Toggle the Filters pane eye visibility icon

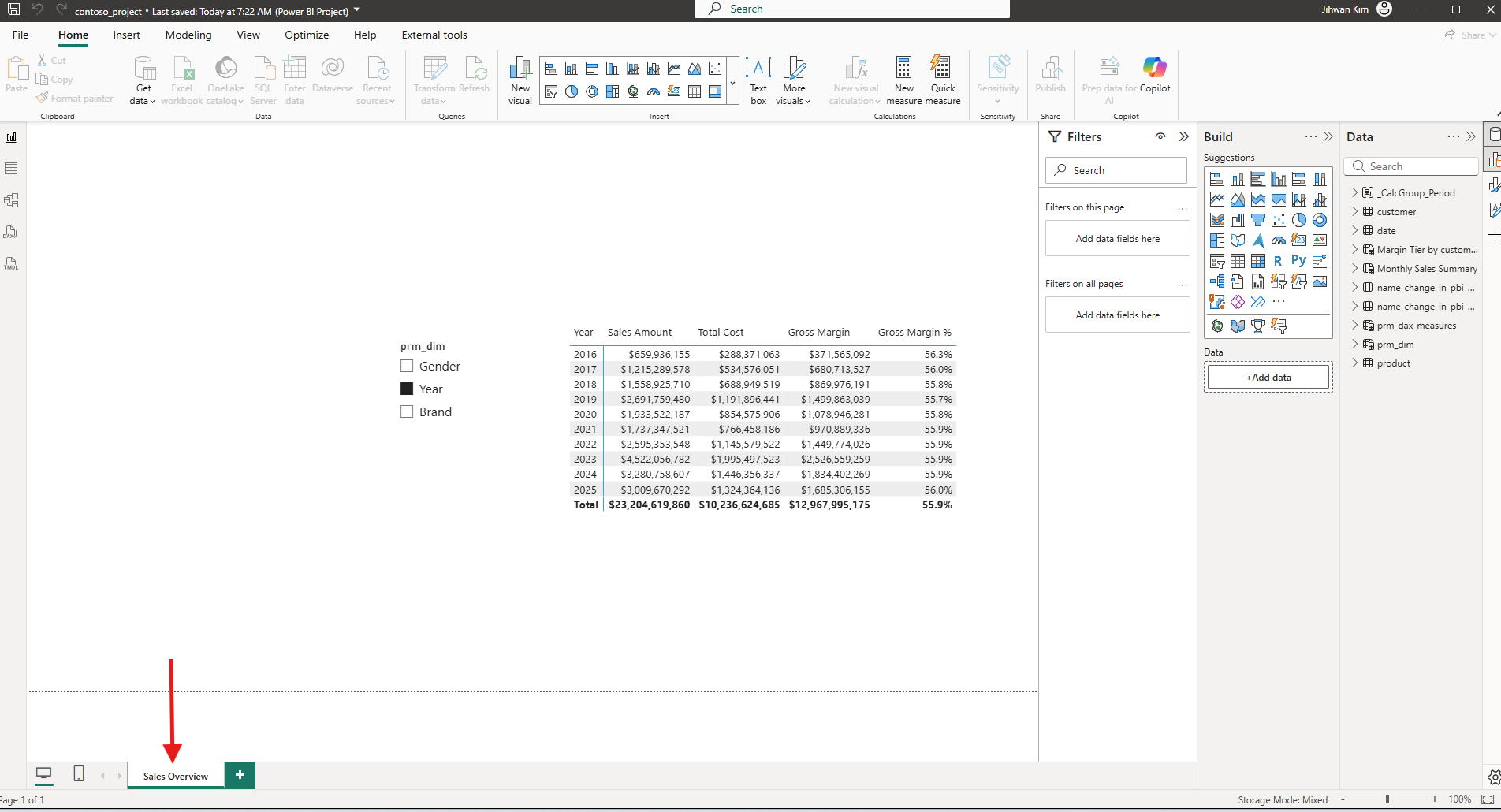point(1160,136)
